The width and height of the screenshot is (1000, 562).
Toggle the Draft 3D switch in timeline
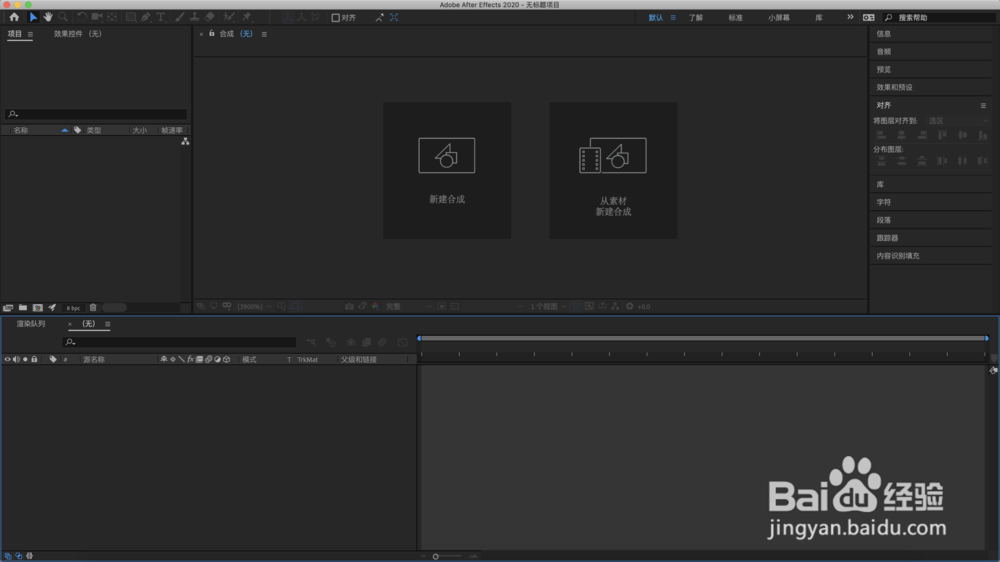point(331,343)
